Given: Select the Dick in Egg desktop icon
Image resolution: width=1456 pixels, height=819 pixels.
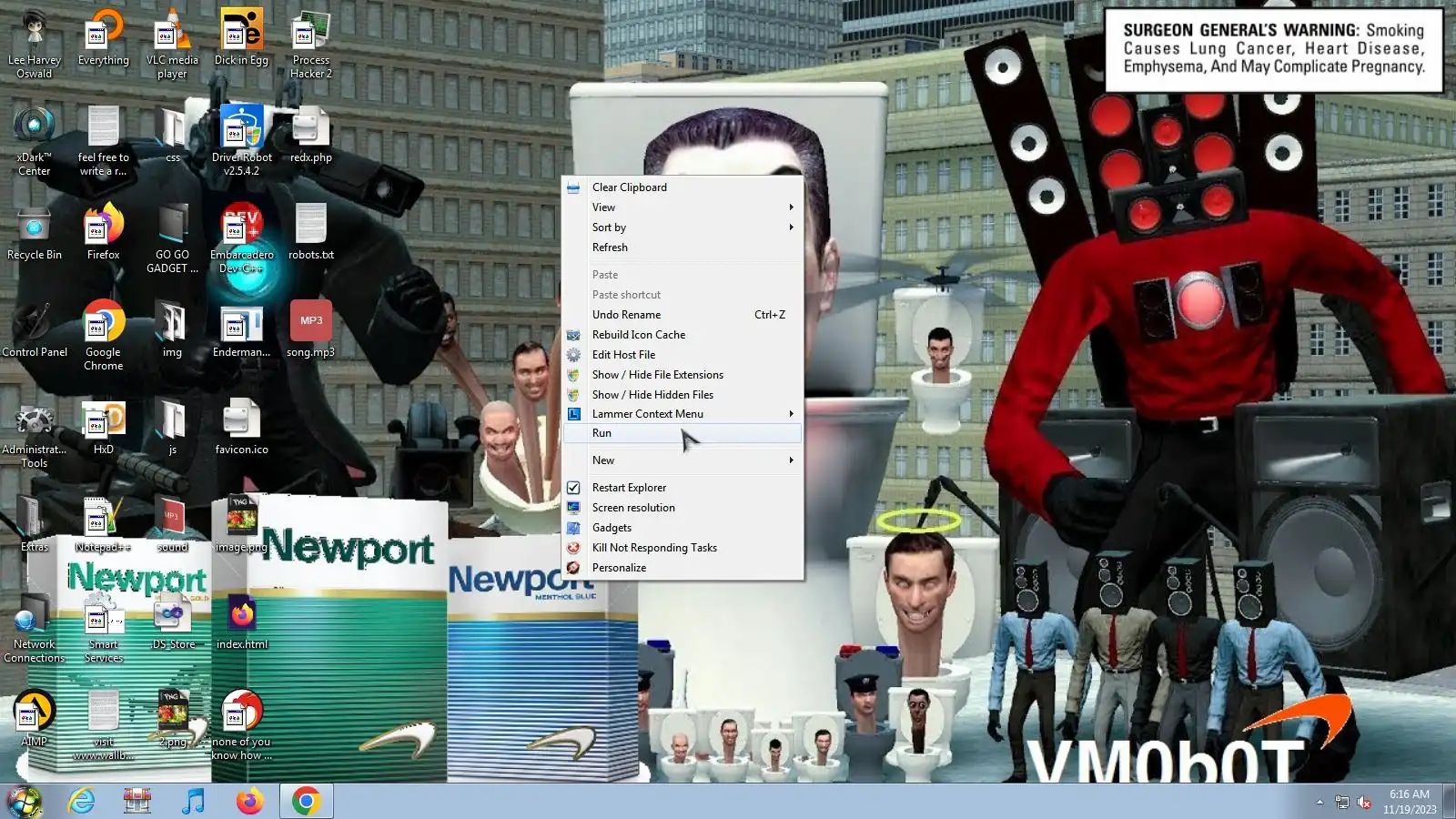Looking at the screenshot, I should (241, 38).
